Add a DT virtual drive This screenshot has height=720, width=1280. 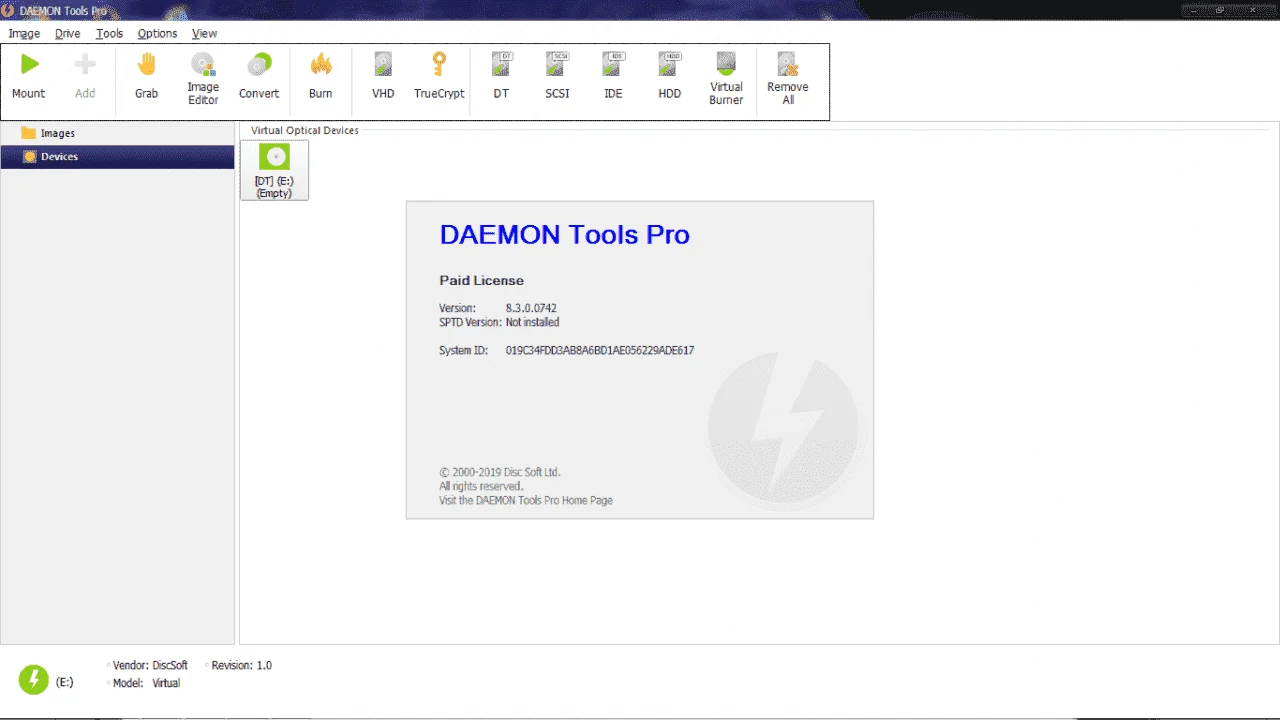[501, 78]
